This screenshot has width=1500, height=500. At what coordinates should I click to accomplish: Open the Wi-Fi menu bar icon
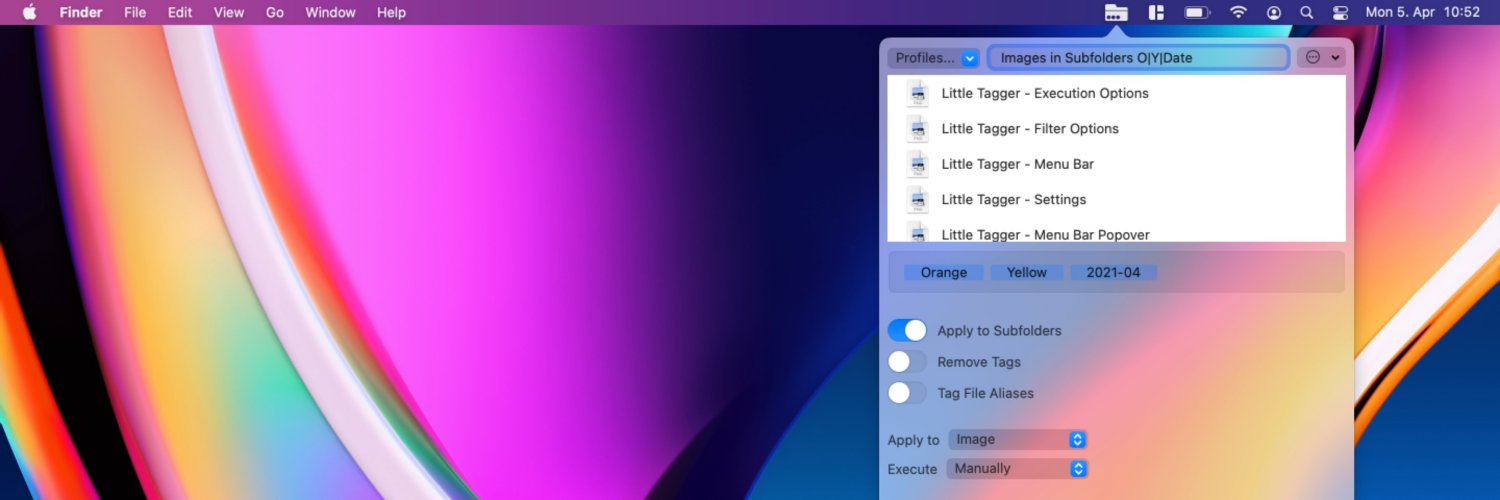click(1238, 12)
